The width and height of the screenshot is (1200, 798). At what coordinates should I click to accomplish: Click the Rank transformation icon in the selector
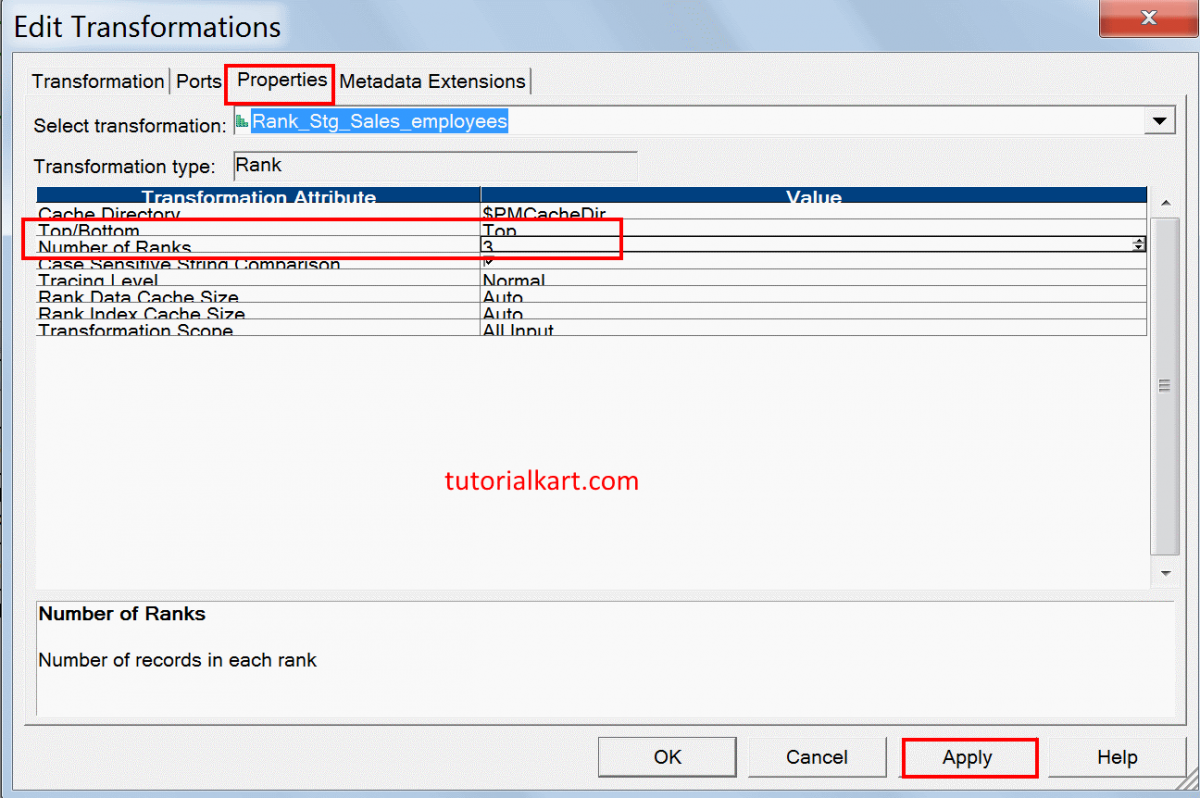[243, 121]
